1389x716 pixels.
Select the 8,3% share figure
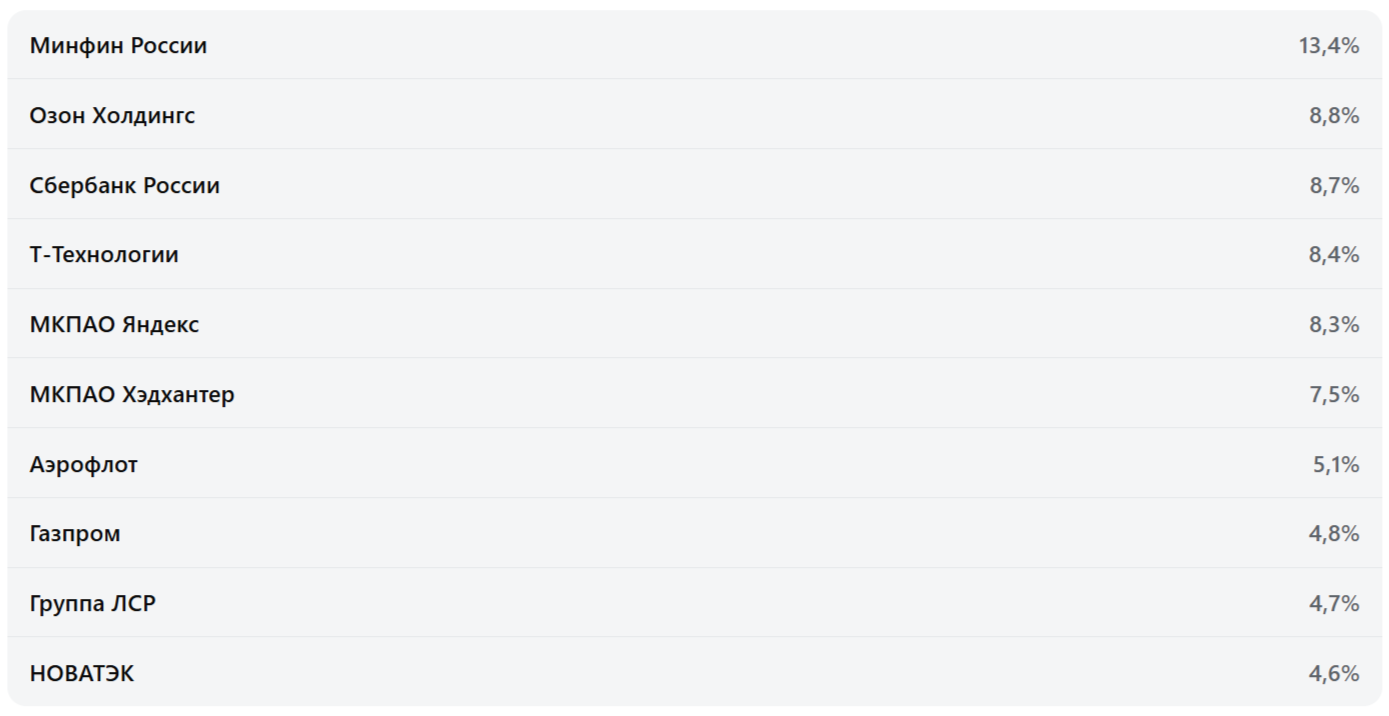click(1334, 325)
